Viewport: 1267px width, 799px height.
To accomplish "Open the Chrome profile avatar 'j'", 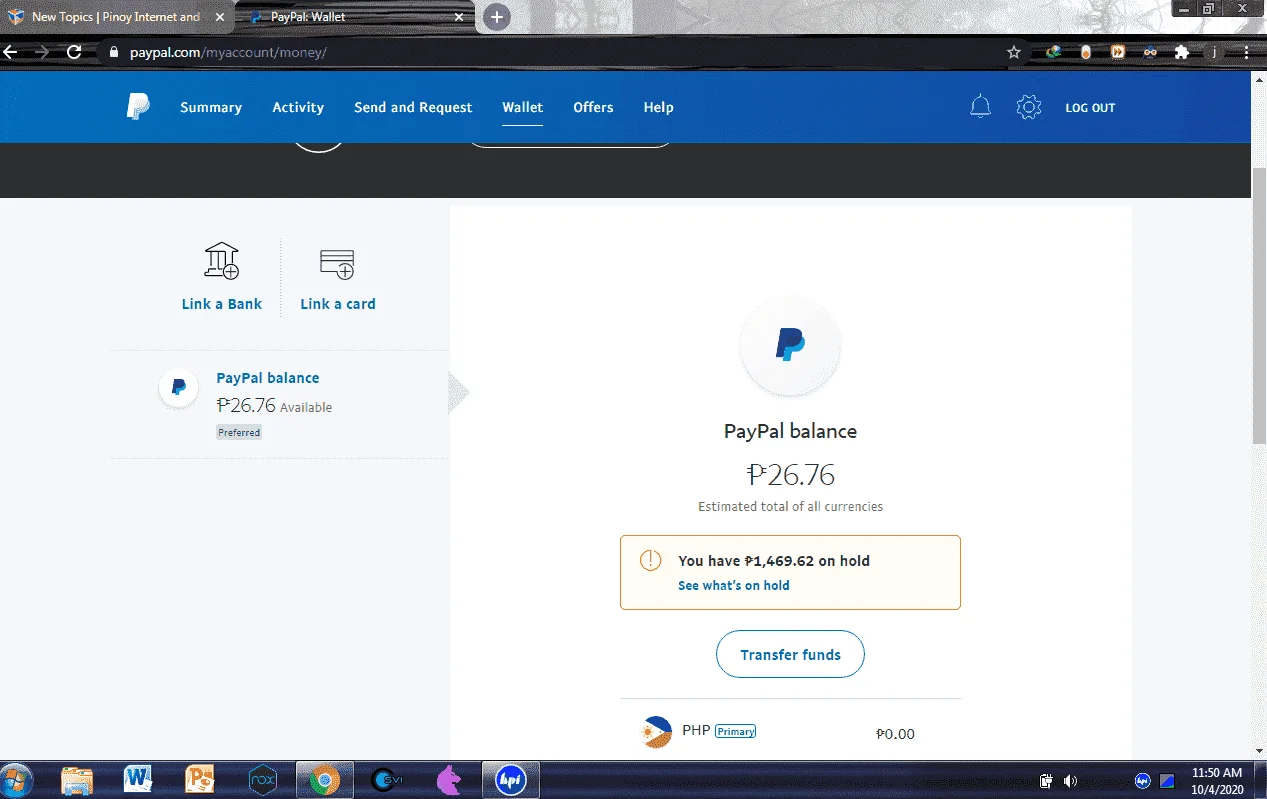I will [x=1214, y=52].
